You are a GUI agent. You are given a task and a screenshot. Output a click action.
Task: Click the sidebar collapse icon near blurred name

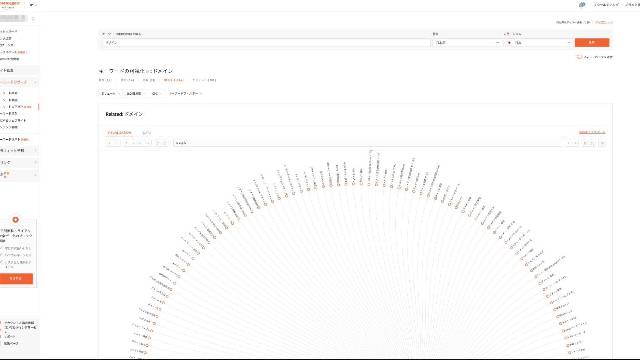tap(33, 19)
